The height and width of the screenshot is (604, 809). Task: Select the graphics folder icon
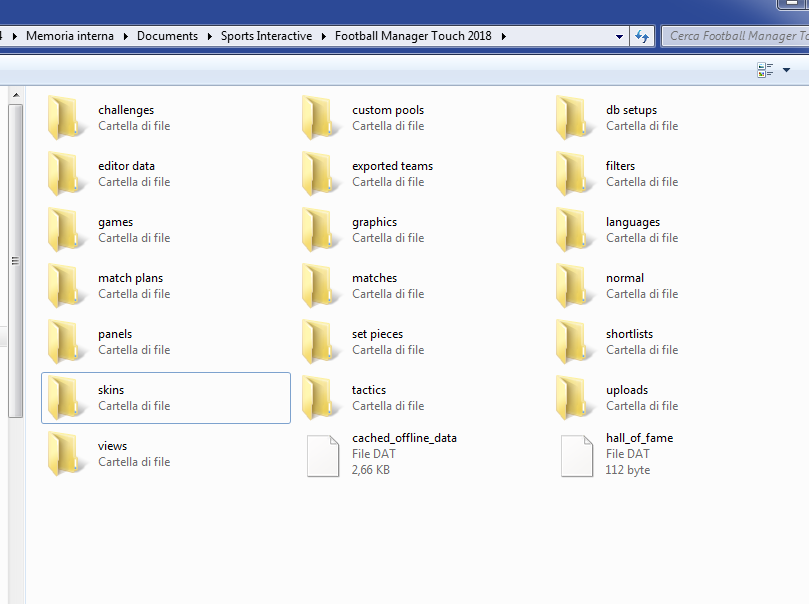pyautogui.click(x=320, y=230)
